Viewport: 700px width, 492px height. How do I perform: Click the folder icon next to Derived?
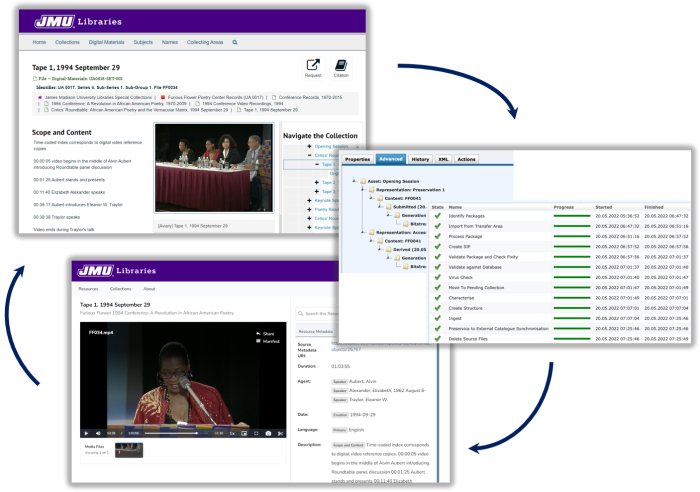[389, 249]
